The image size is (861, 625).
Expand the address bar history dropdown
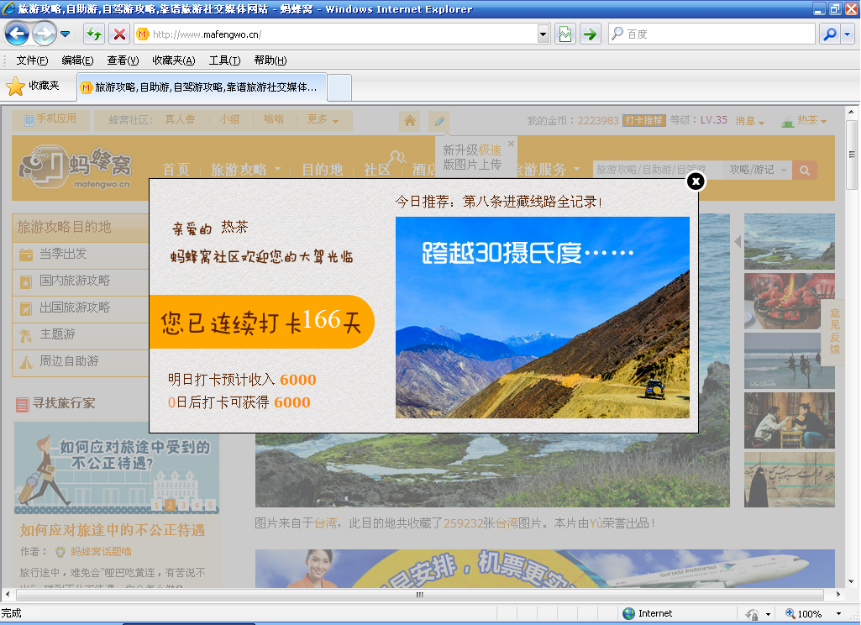(543, 34)
